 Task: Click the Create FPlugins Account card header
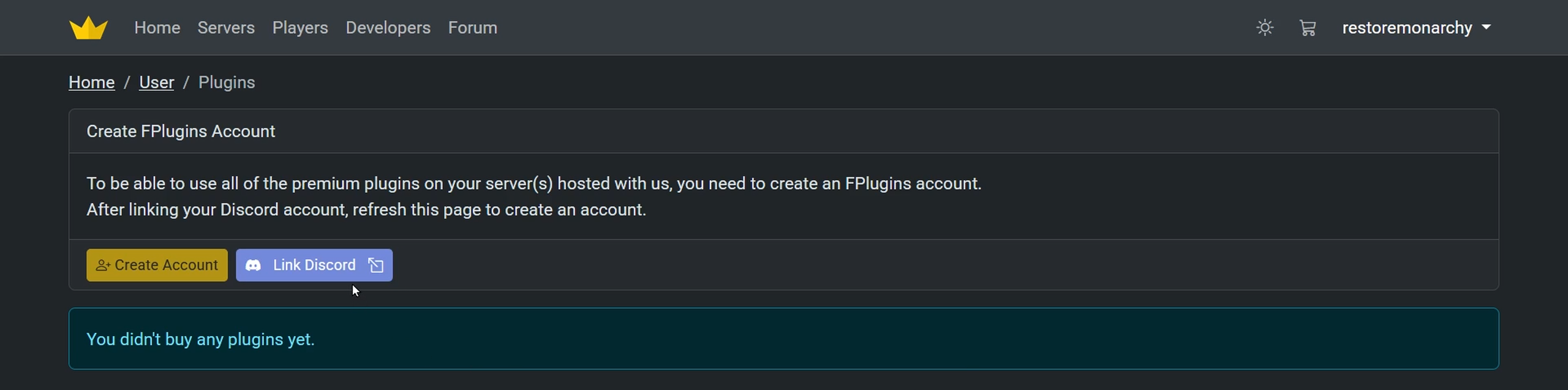(181, 131)
